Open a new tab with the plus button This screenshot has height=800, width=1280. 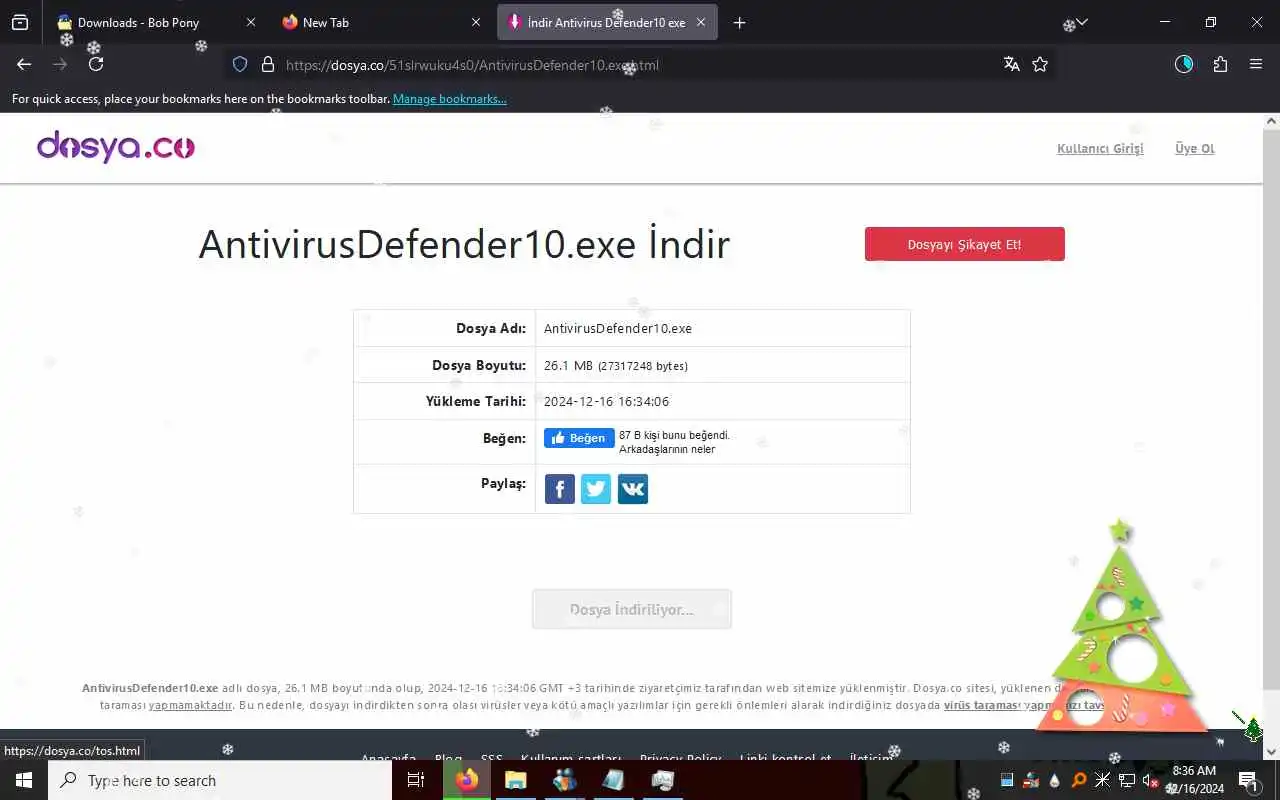click(740, 22)
